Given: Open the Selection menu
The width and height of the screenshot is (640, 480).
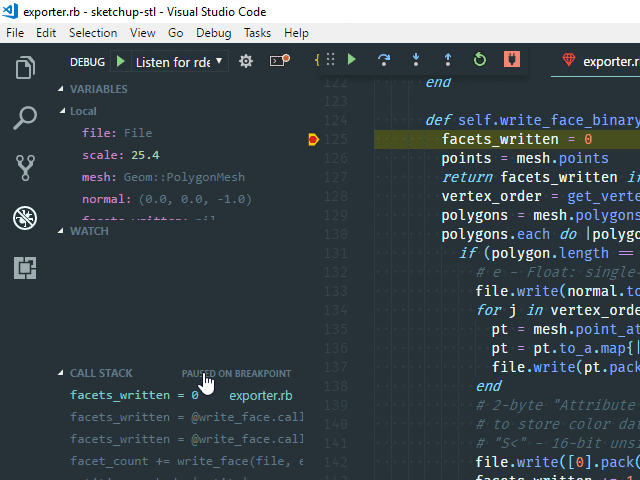Looking at the screenshot, I should coord(93,32).
